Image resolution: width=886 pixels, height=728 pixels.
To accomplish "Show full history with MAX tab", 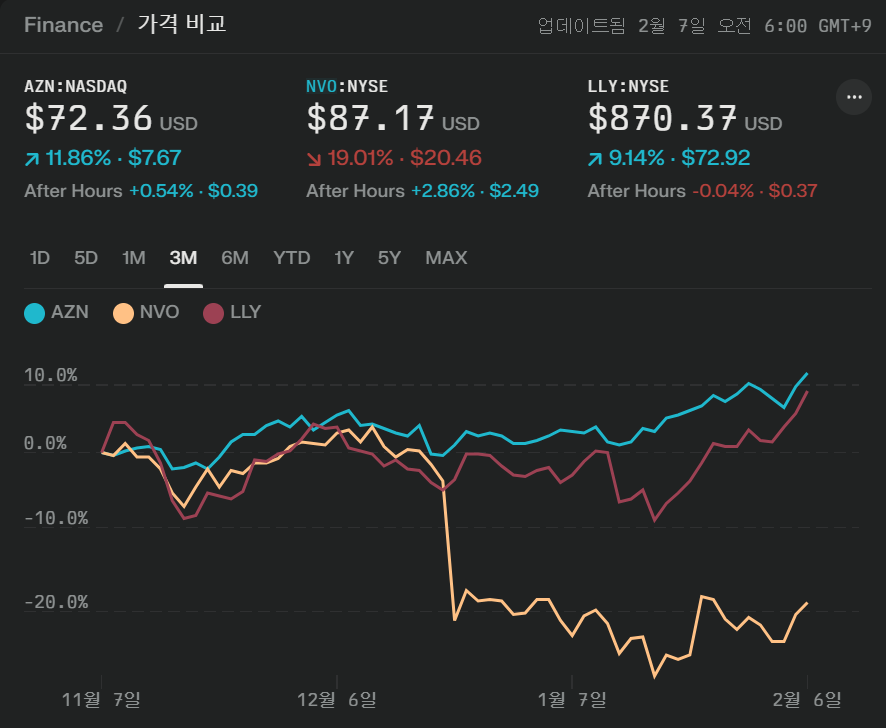I will point(446,258).
